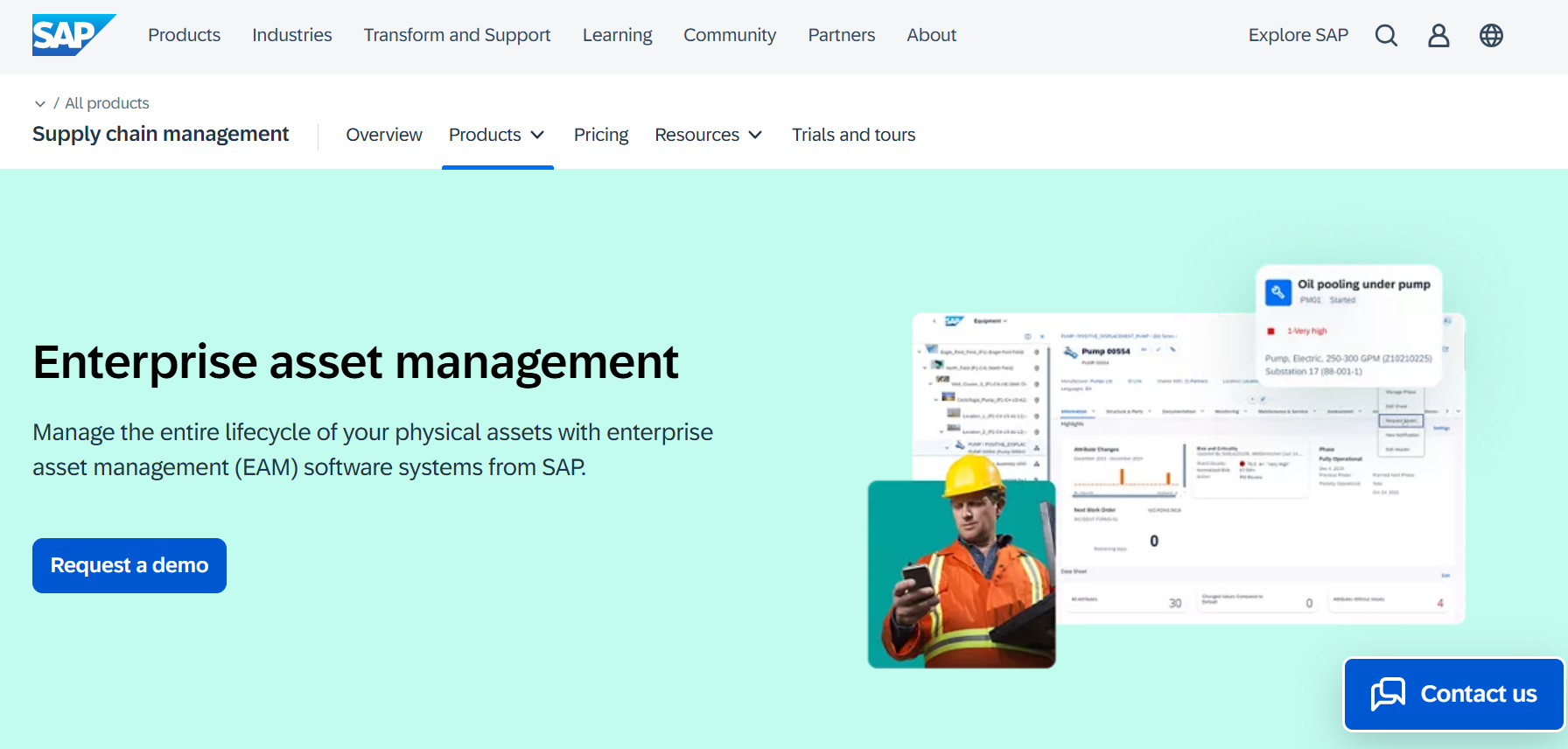The image size is (1568, 749).
Task: Click the Enterprise asset management heading
Action: 355,362
